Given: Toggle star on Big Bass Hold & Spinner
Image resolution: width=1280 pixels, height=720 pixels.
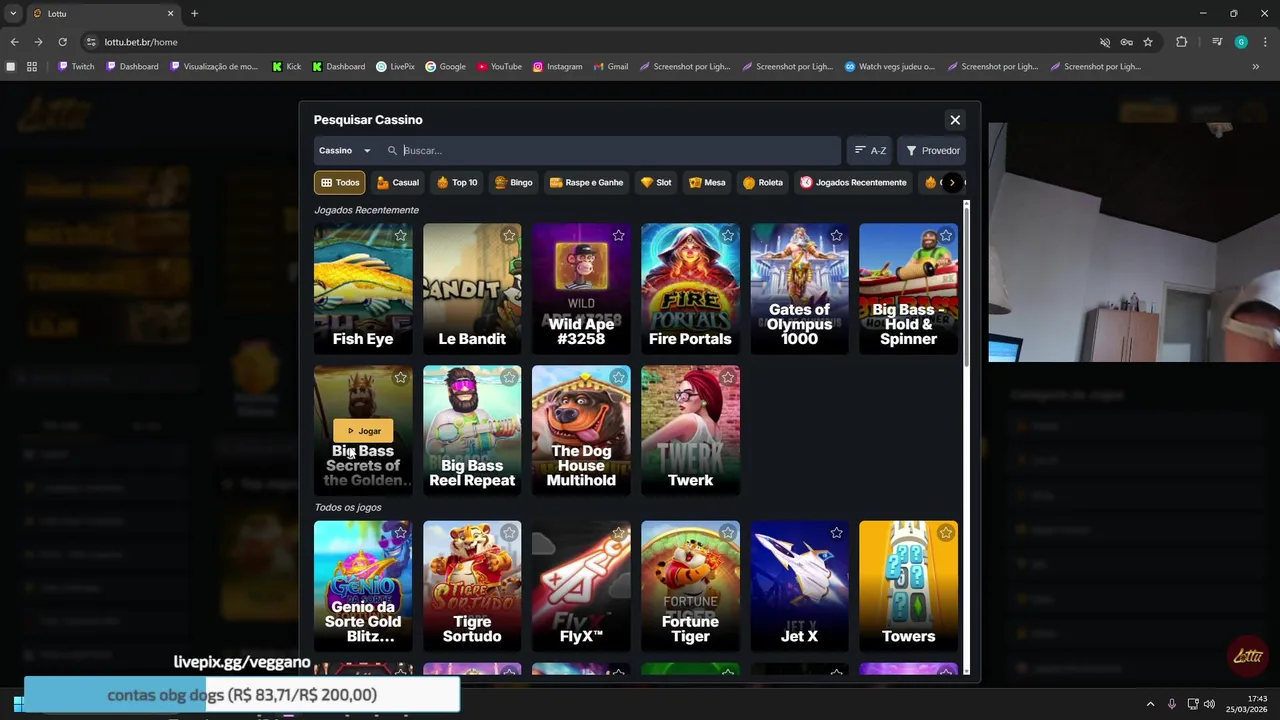Looking at the screenshot, I should 945,236.
